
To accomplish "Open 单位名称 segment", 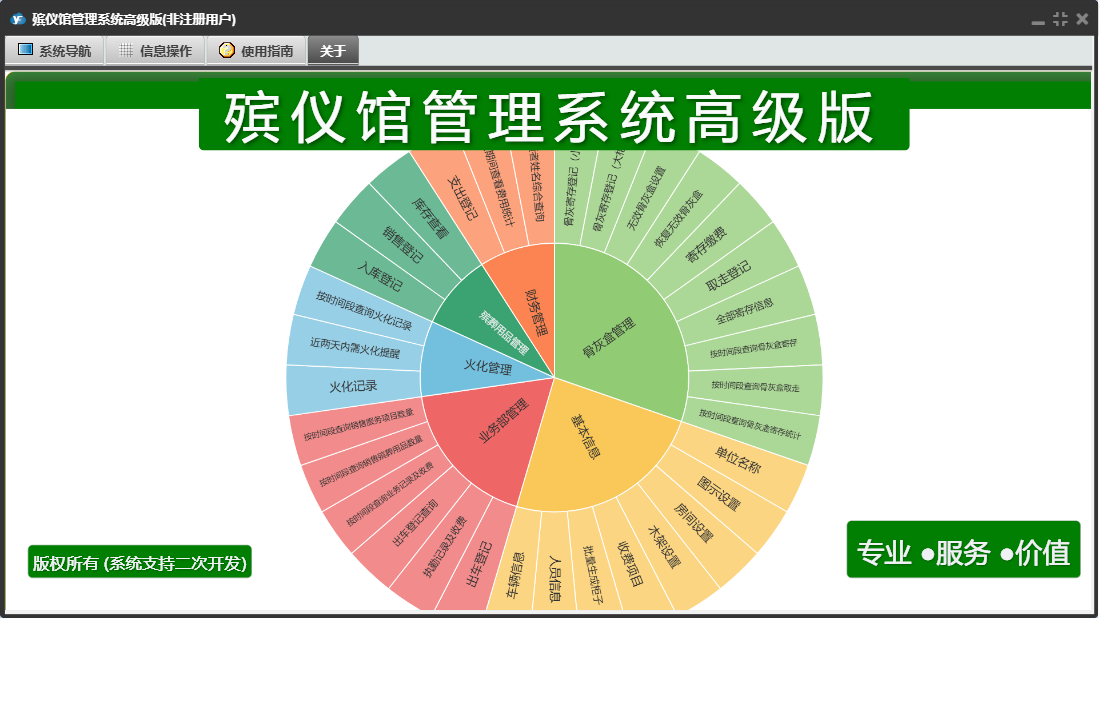I will (737, 460).
